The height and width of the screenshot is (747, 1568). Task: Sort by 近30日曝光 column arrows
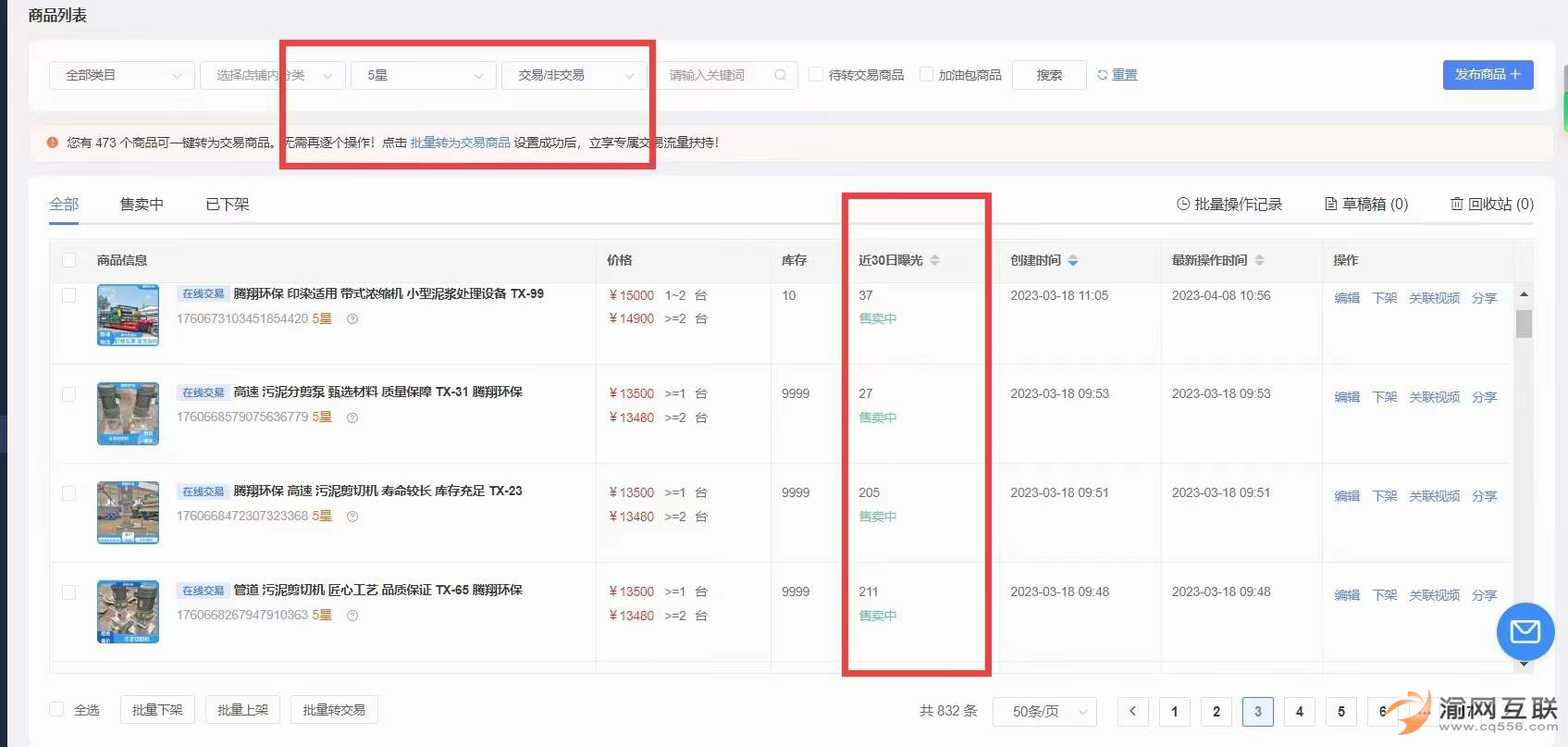(934, 260)
